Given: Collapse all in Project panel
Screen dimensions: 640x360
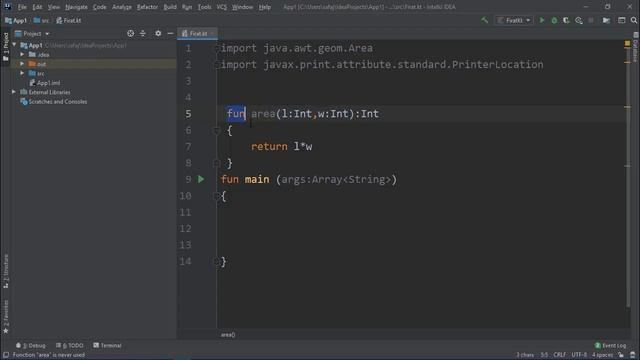Looking at the screenshot, I should (143, 33).
